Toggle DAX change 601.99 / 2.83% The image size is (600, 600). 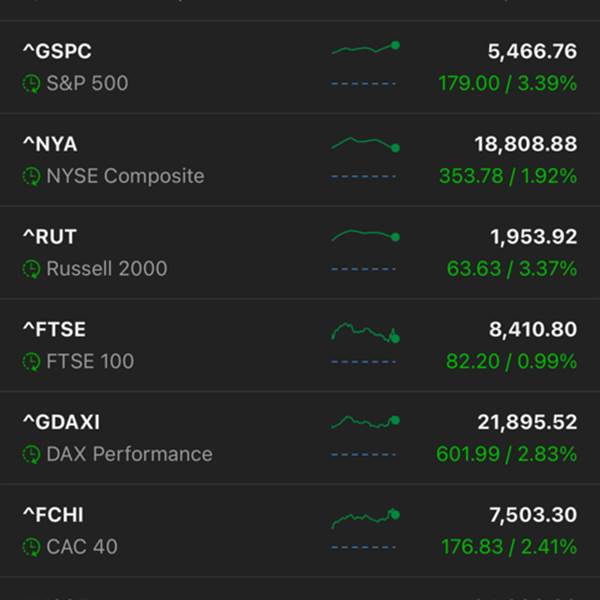506,454
